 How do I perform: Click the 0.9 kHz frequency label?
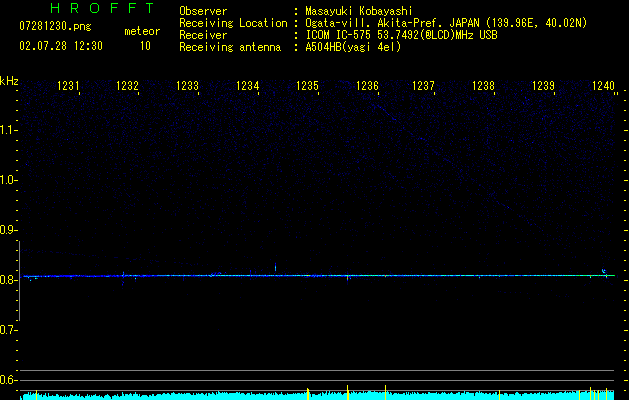pyautogui.click(x=9, y=230)
